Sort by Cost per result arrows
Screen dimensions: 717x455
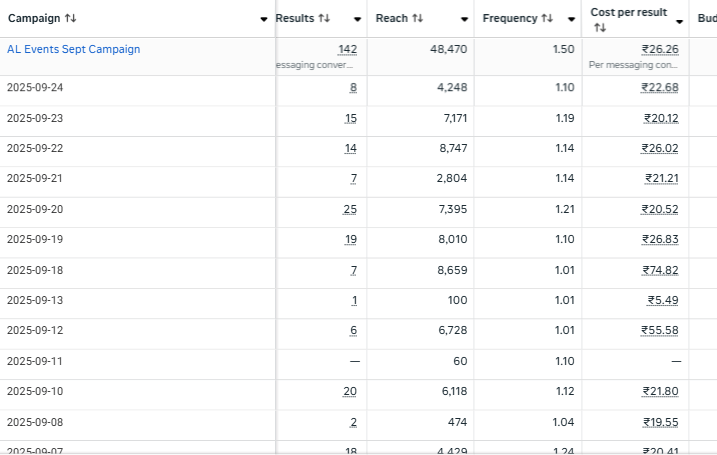tap(599, 28)
